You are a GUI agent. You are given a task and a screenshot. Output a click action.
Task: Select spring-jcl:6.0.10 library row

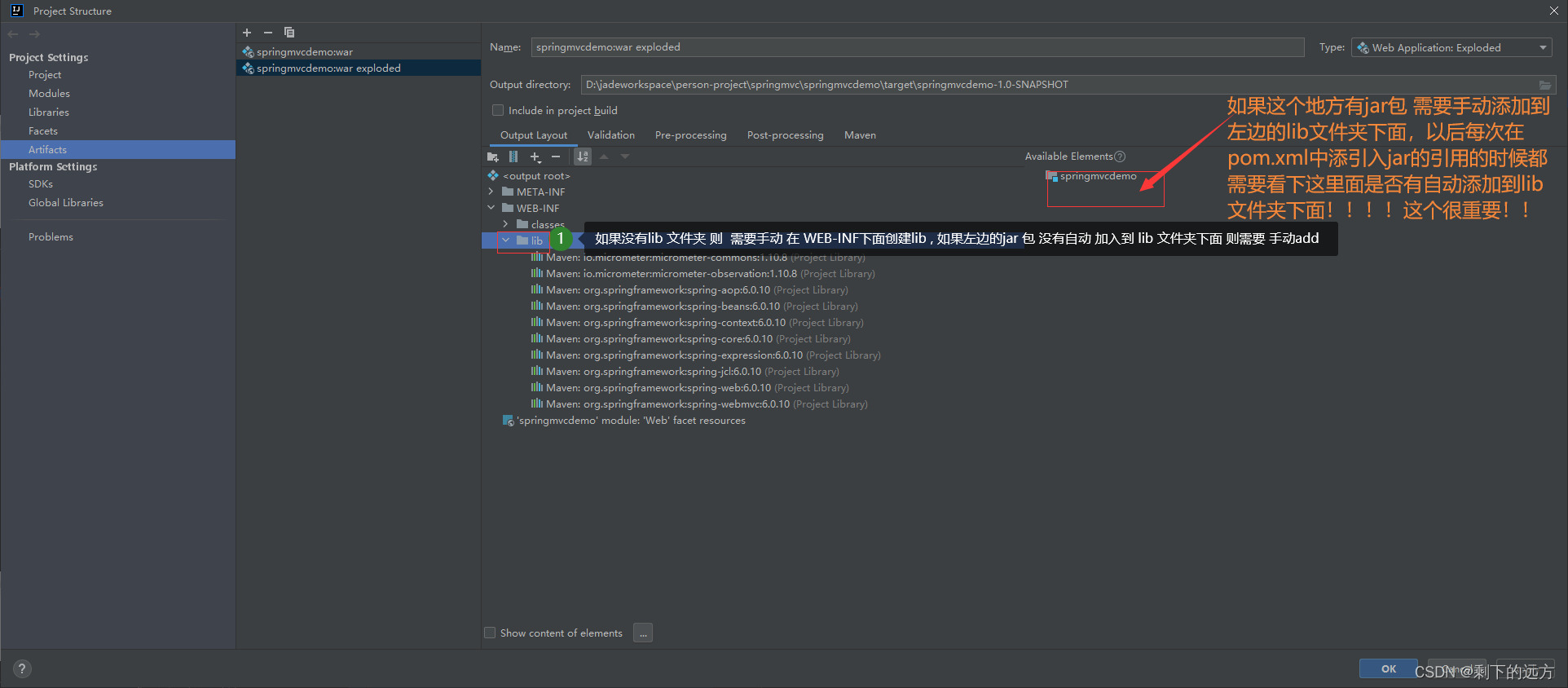coord(685,372)
